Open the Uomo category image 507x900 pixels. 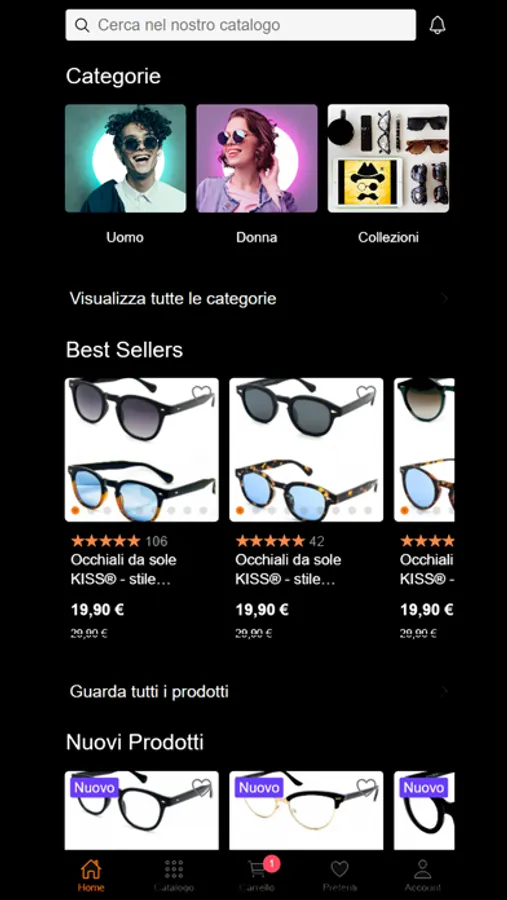125,158
